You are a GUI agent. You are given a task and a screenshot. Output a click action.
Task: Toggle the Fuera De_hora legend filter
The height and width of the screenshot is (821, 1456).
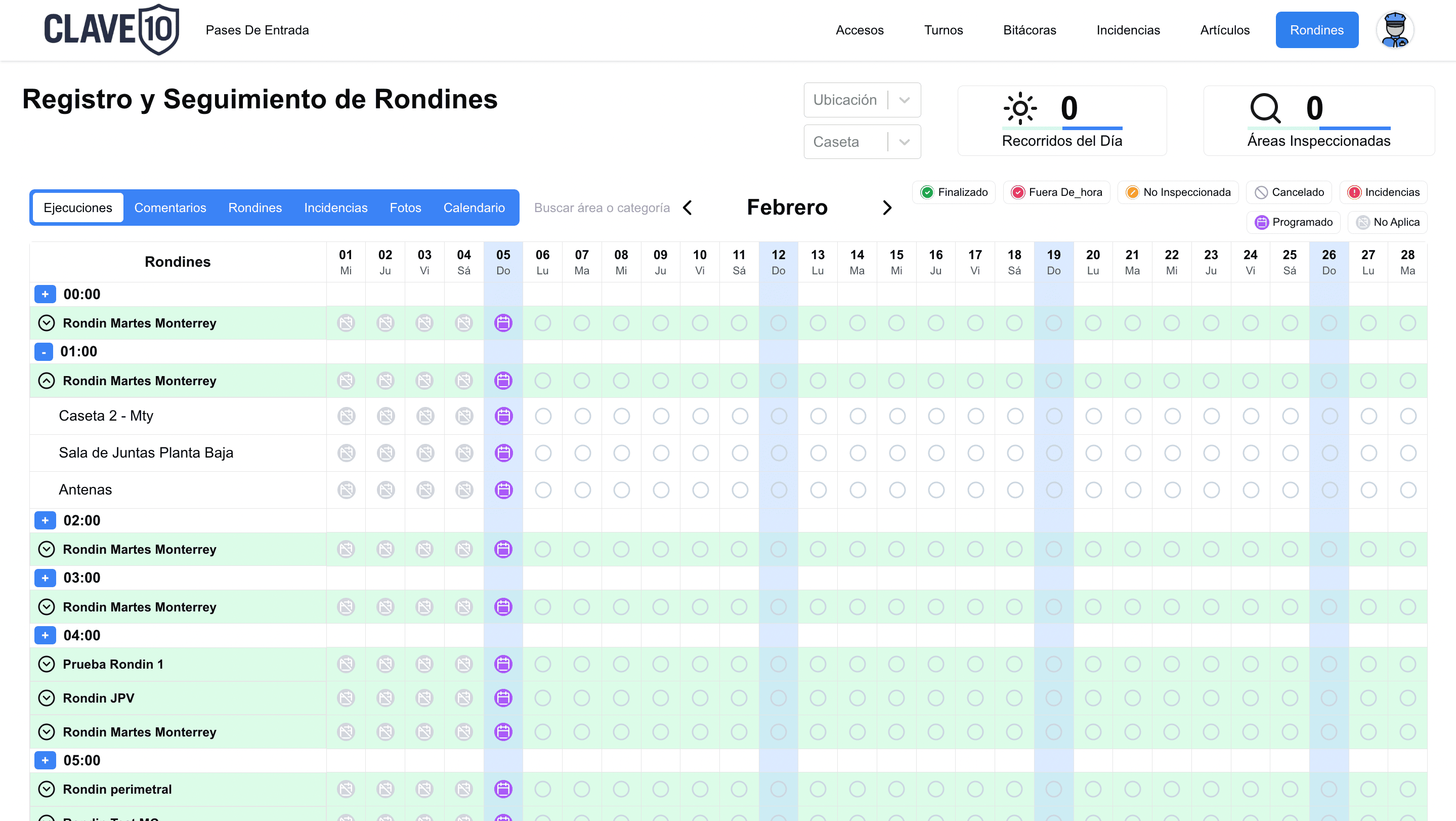tap(1056, 192)
